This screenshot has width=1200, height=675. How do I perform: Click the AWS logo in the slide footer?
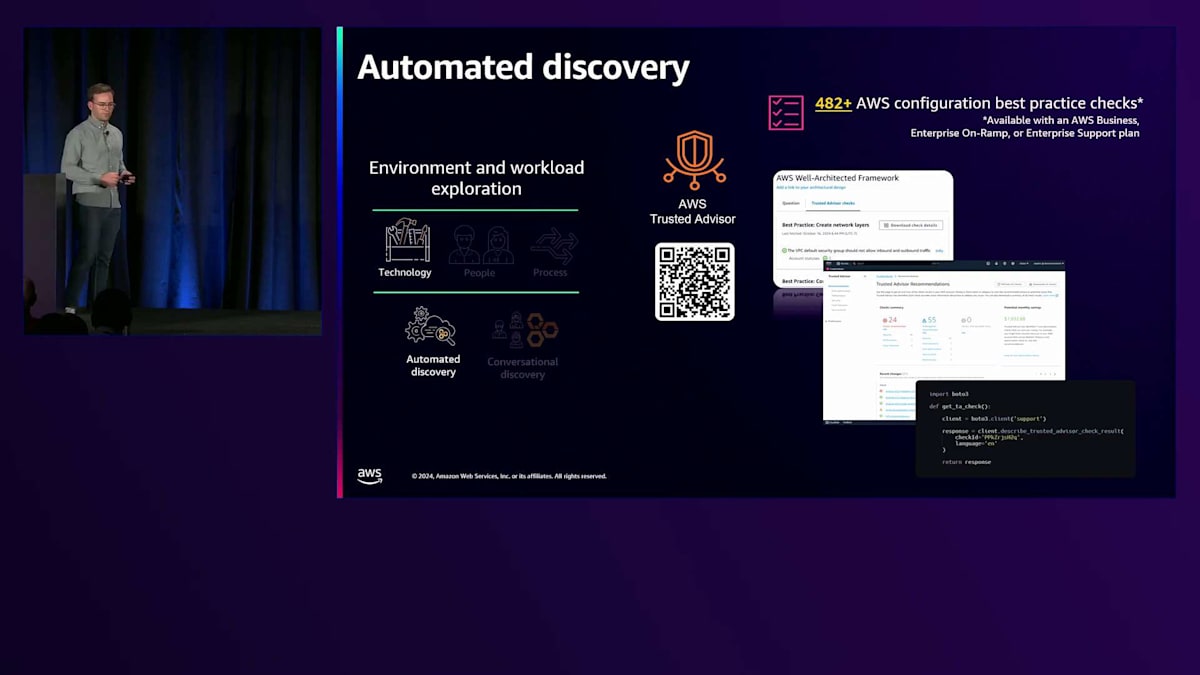point(370,476)
